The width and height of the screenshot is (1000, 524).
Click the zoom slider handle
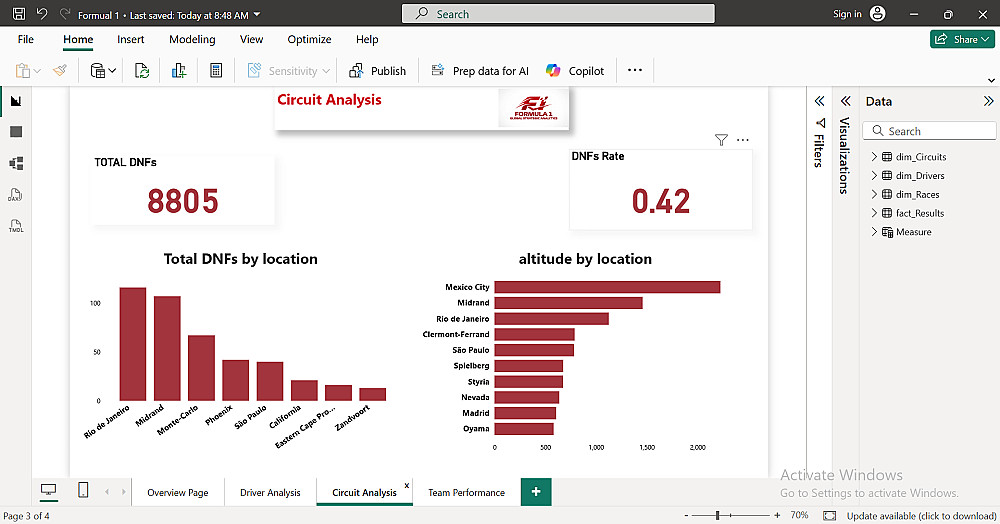pyautogui.click(x=717, y=515)
